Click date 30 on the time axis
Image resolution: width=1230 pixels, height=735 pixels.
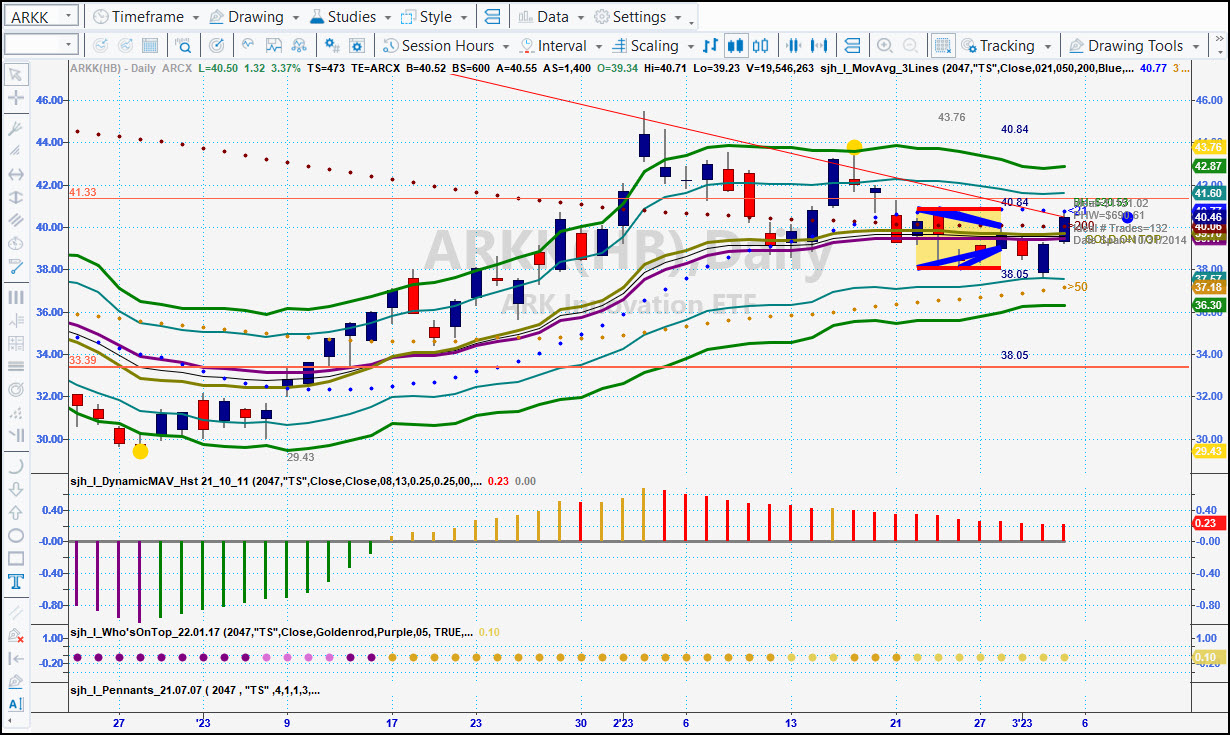(581, 722)
